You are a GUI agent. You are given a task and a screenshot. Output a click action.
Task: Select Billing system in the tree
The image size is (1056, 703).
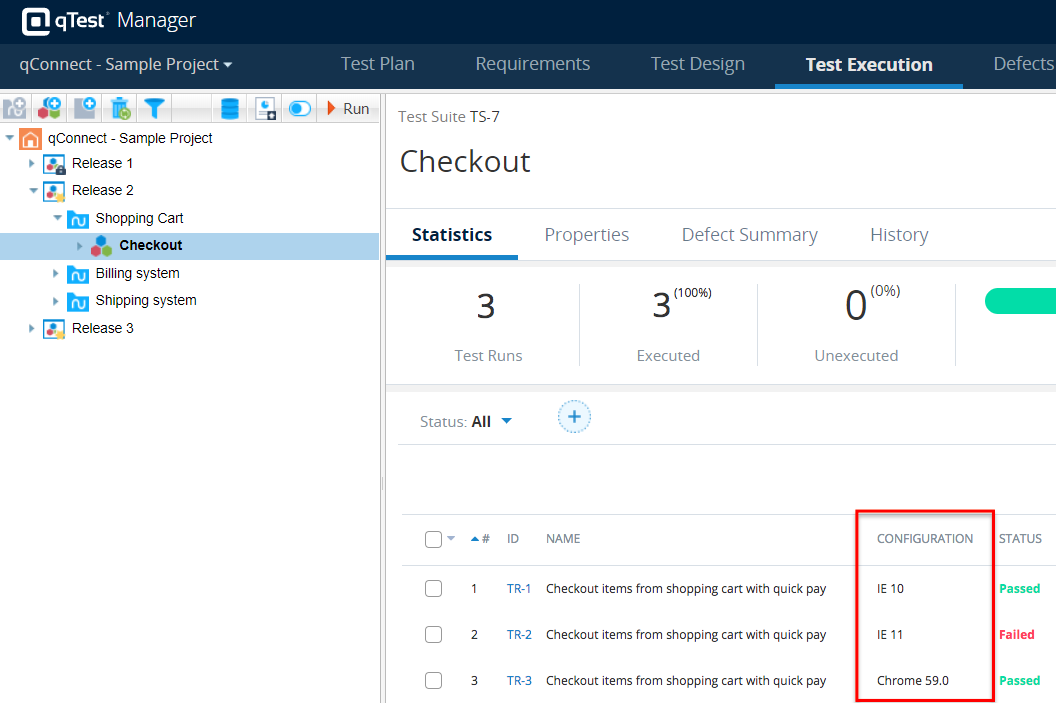point(137,273)
